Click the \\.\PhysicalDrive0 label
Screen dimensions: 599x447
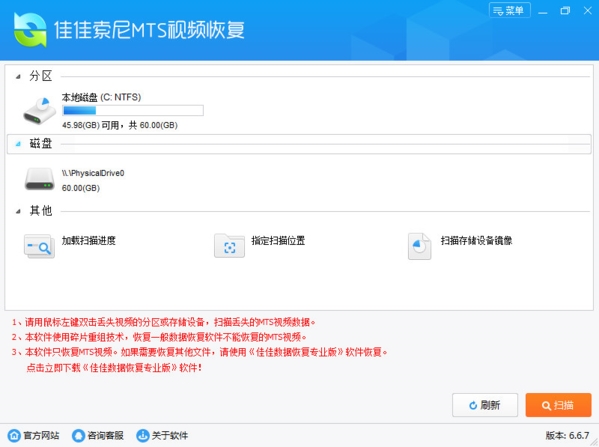(93, 173)
